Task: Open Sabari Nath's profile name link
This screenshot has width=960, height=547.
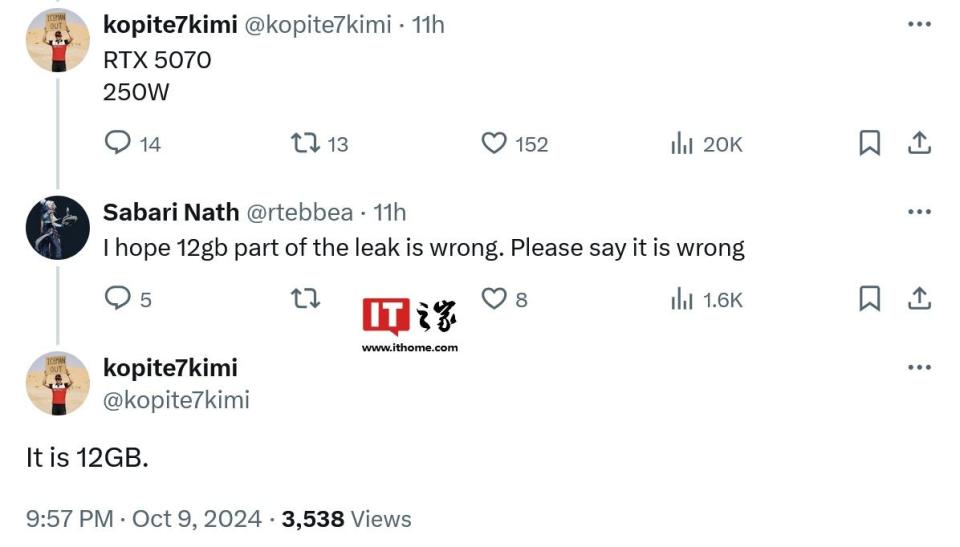Action: [171, 212]
